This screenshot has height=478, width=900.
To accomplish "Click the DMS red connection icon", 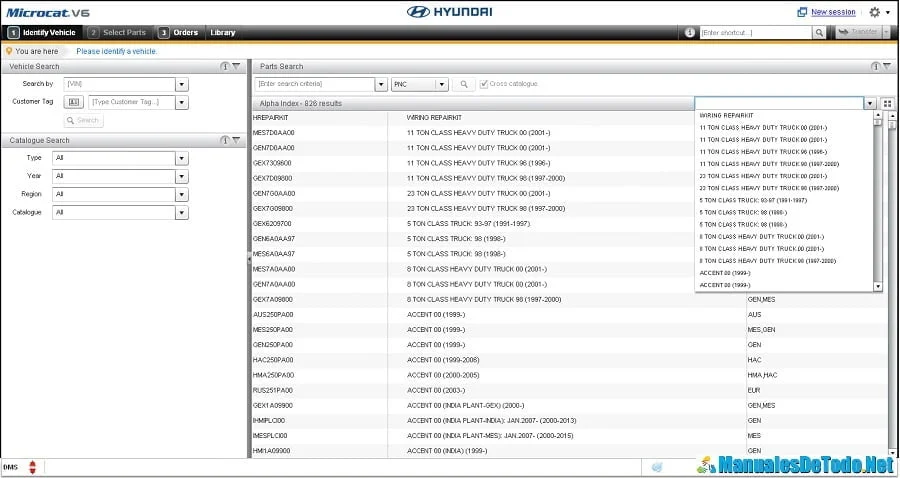I will [32, 467].
